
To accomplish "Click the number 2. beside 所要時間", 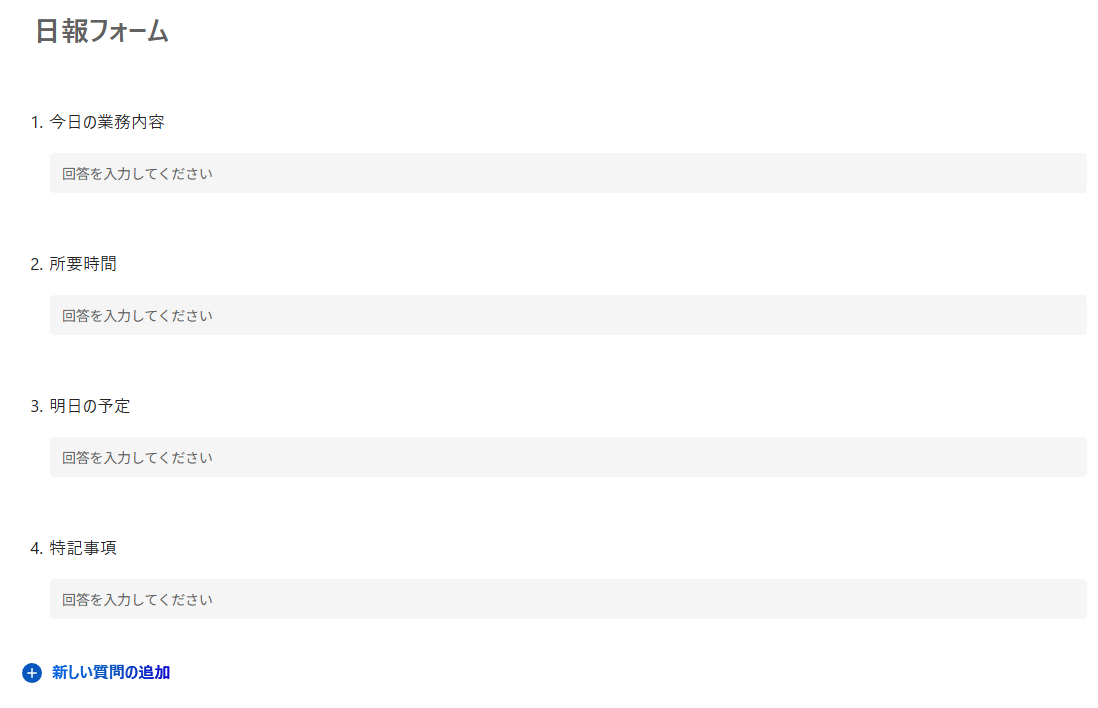I will click(37, 264).
